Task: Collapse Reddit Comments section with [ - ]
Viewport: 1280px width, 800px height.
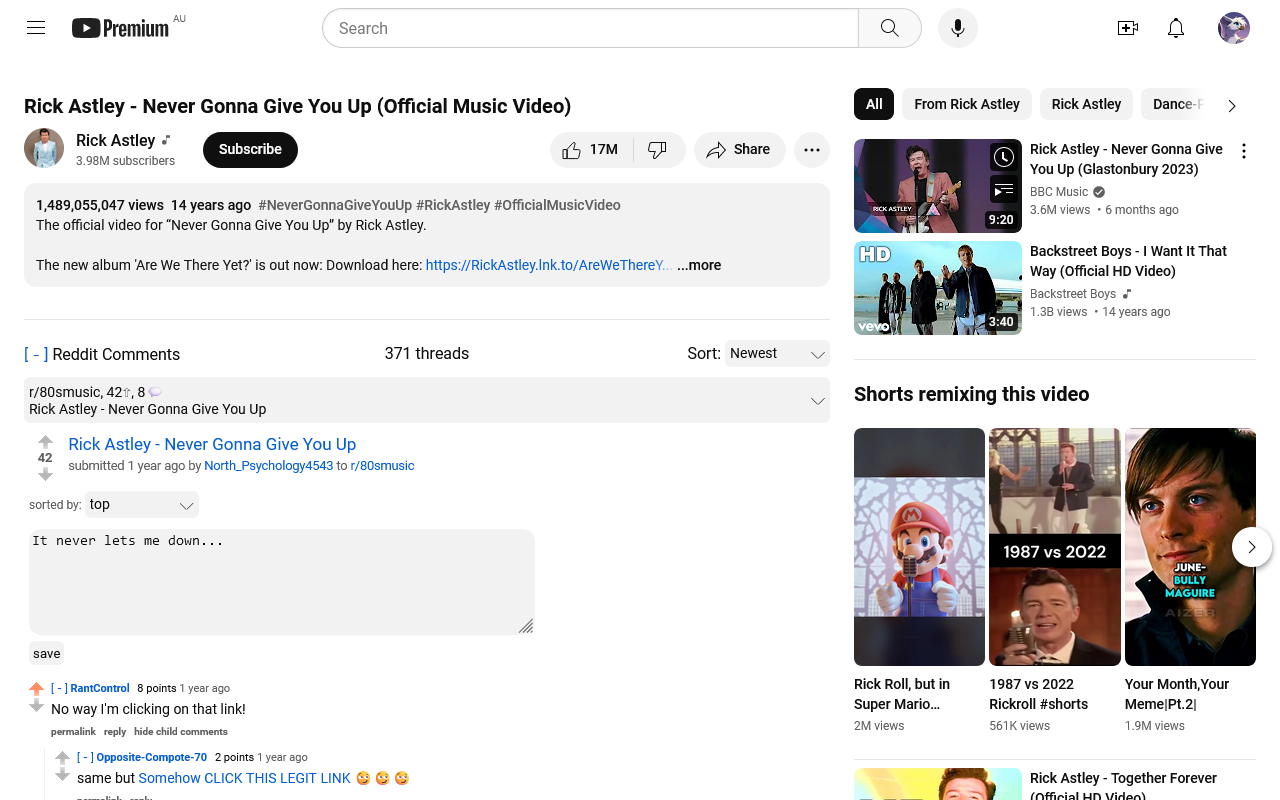Action: pos(36,354)
